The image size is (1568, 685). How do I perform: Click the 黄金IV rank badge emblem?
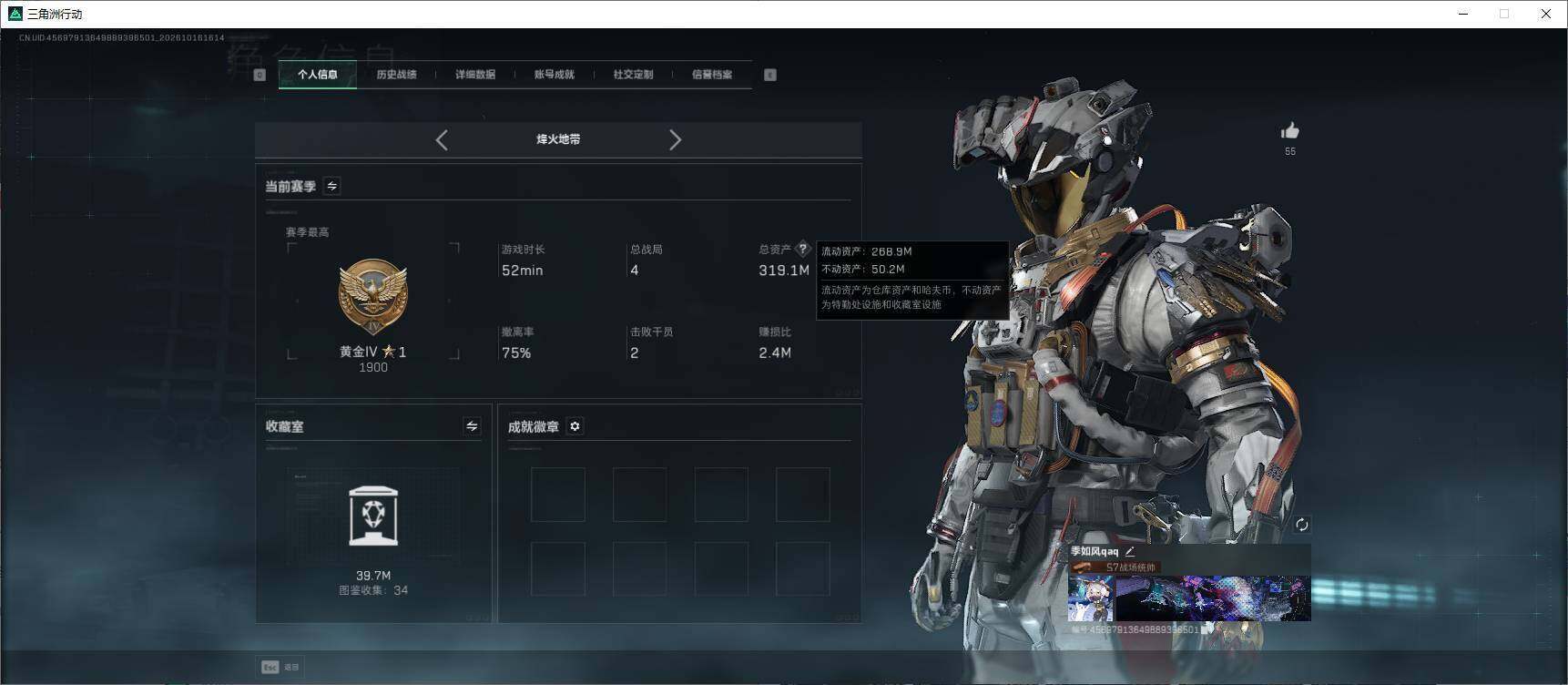(x=373, y=297)
